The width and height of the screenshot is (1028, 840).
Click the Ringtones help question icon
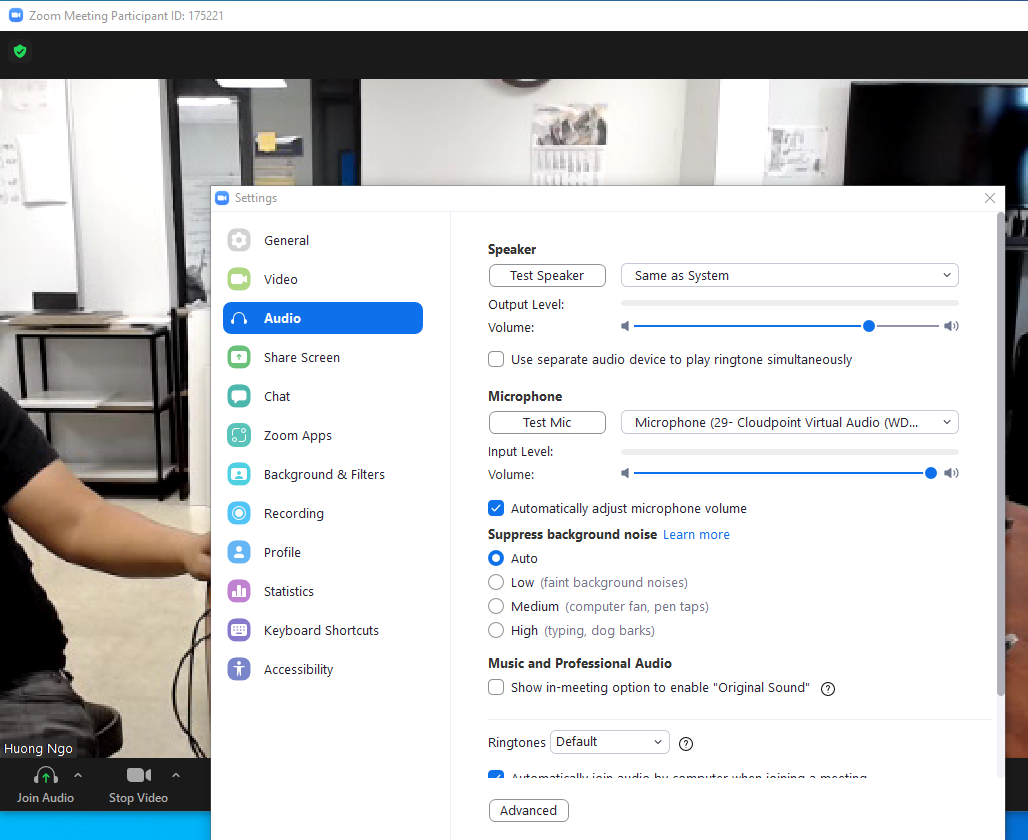(686, 744)
